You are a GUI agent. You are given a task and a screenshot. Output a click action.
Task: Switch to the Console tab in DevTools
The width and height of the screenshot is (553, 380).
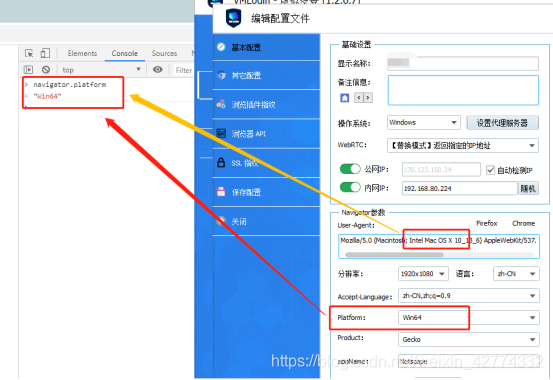[x=124, y=53]
